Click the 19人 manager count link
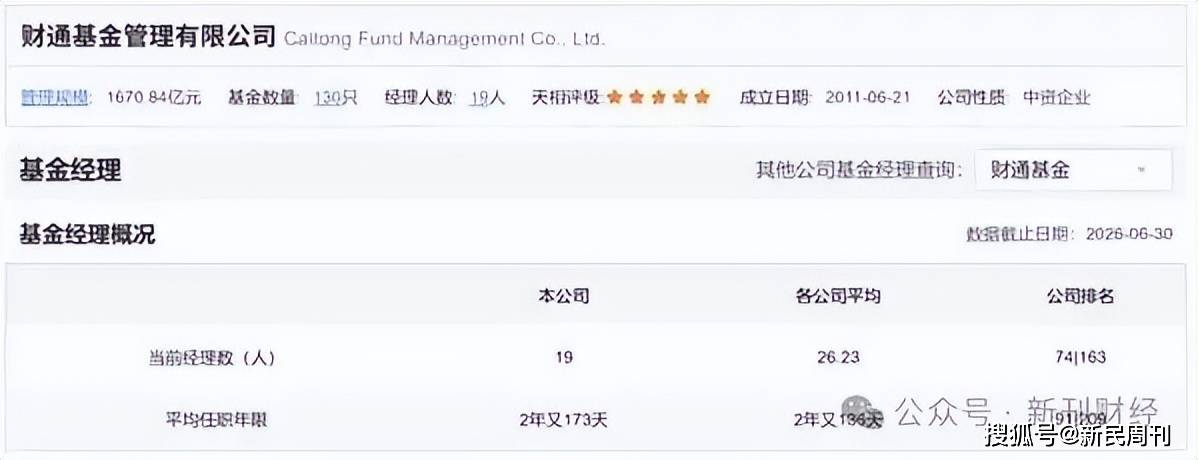Image resolution: width=1198 pixels, height=460 pixels. [x=488, y=98]
